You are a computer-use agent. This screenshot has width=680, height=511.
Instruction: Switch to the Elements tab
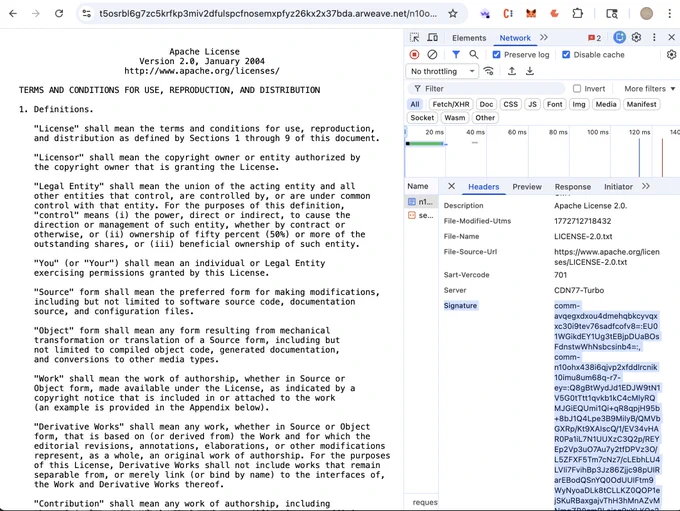pyautogui.click(x=469, y=38)
